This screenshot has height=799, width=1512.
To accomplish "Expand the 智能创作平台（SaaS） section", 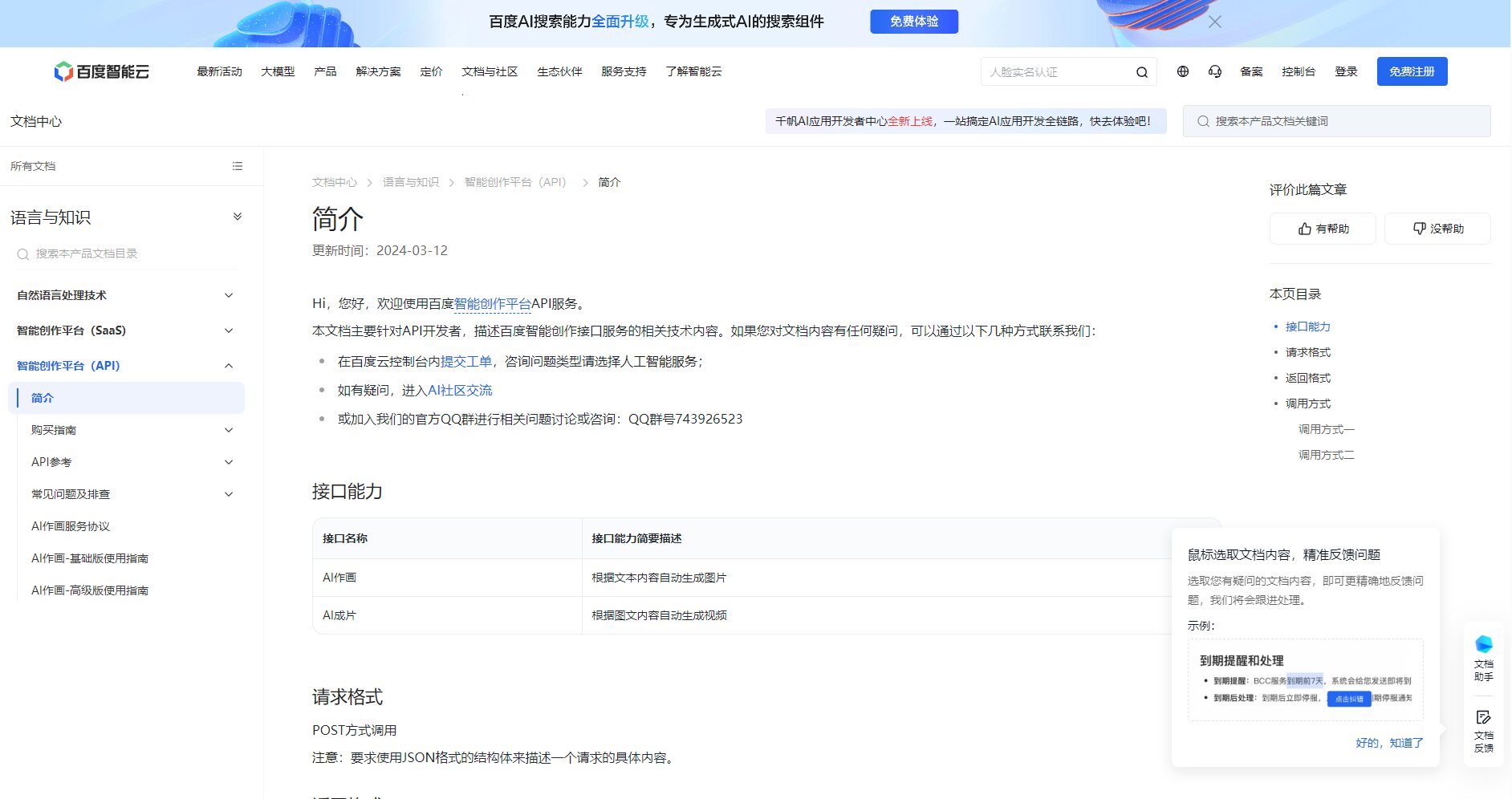I will pyautogui.click(x=126, y=331).
